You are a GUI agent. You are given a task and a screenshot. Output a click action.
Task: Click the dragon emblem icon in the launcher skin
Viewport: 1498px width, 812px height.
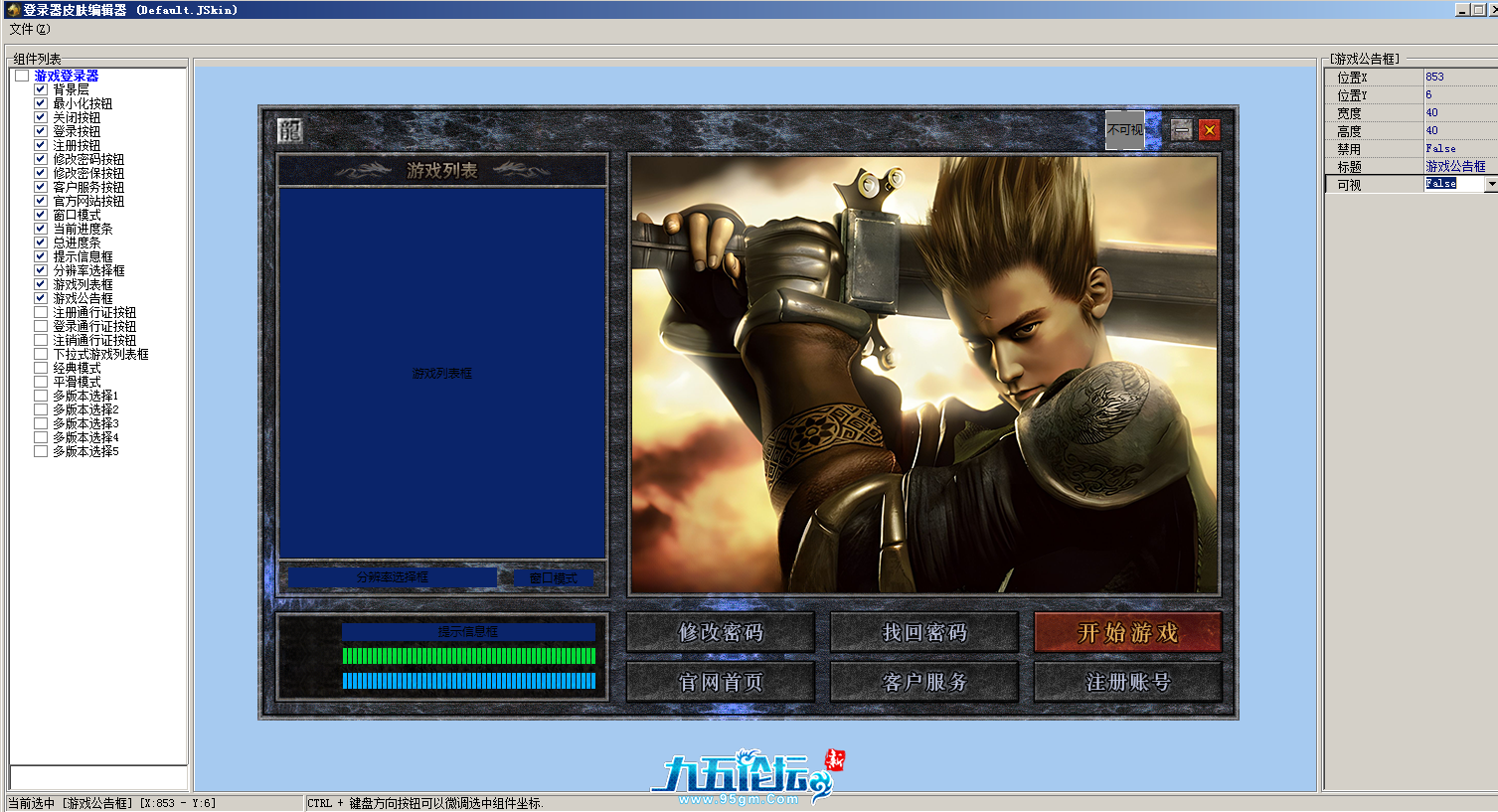click(x=289, y=130)
